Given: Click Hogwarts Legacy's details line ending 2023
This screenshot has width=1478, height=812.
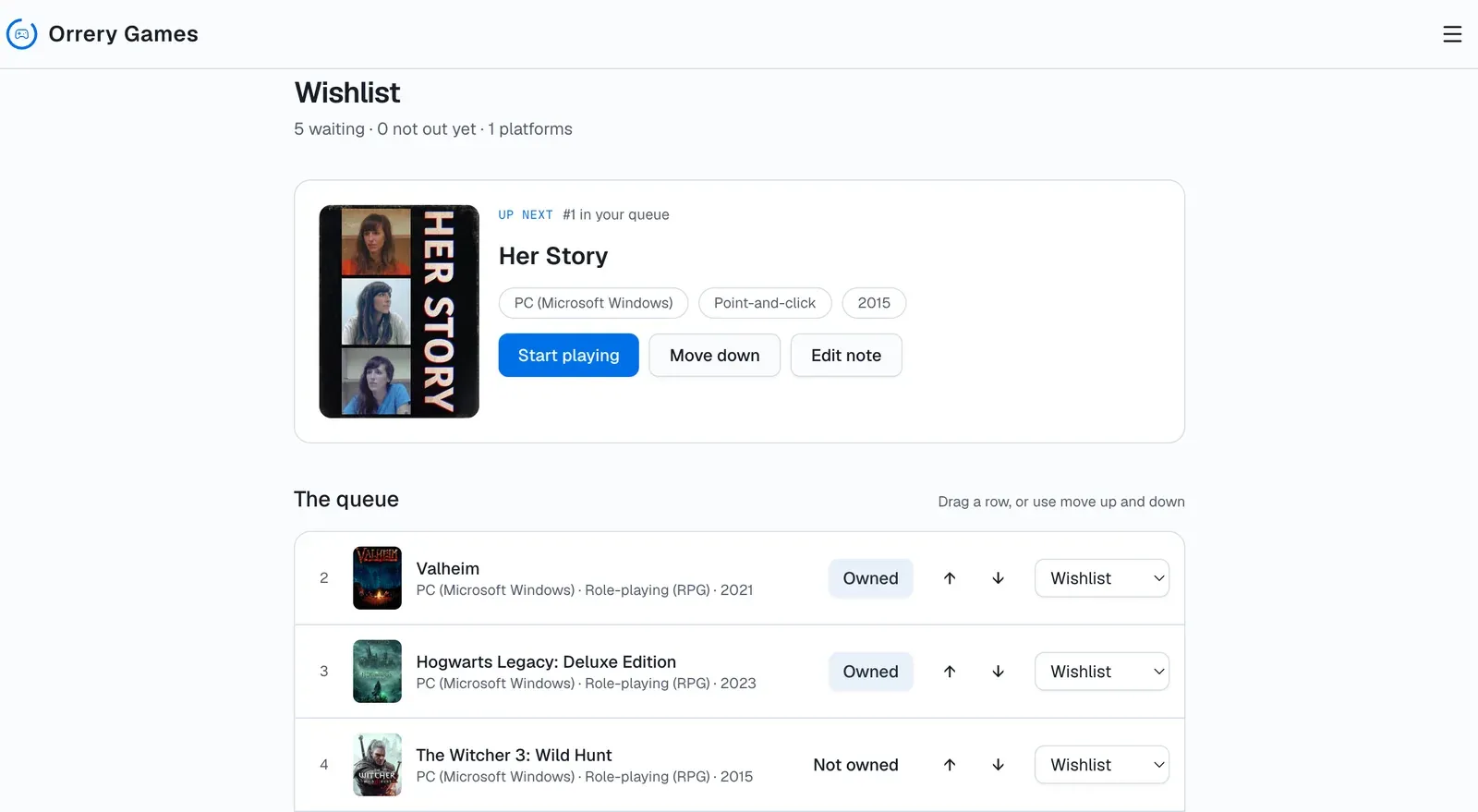Looking at the screenshot, I should pos(586,684).
